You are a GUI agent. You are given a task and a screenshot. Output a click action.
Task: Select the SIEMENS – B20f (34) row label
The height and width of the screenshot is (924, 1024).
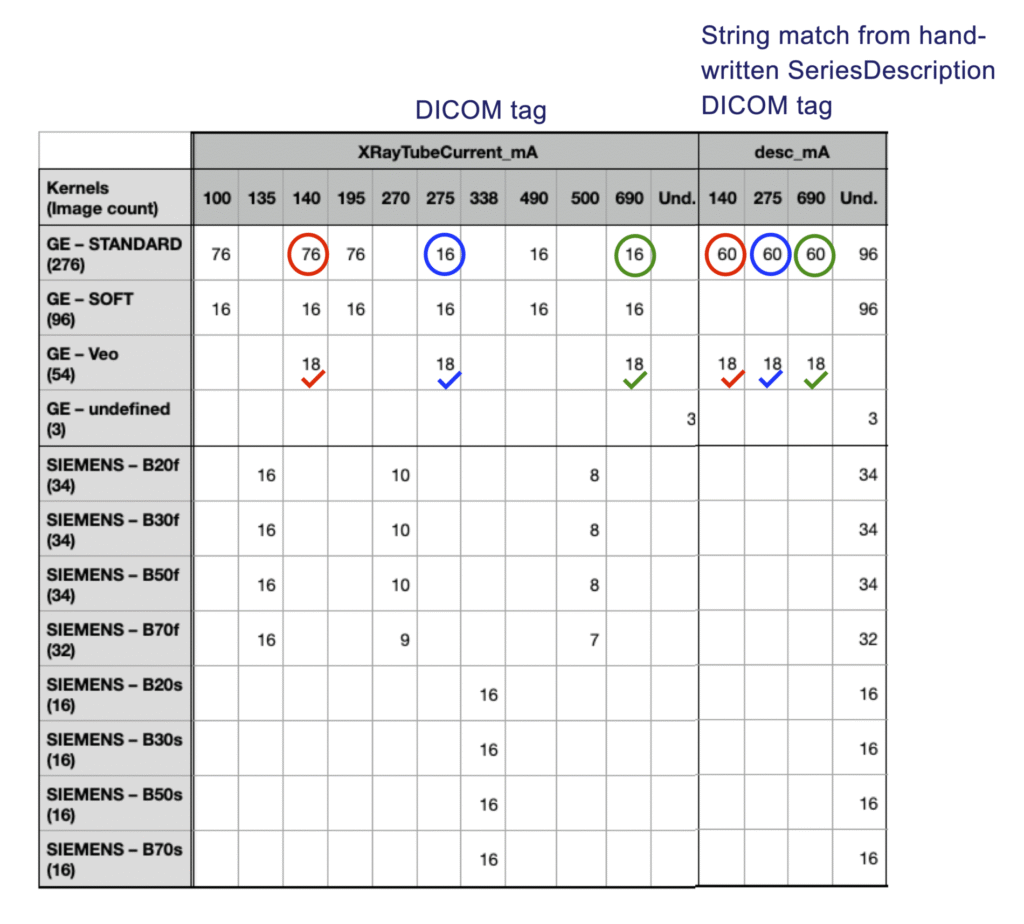[115, 475]
